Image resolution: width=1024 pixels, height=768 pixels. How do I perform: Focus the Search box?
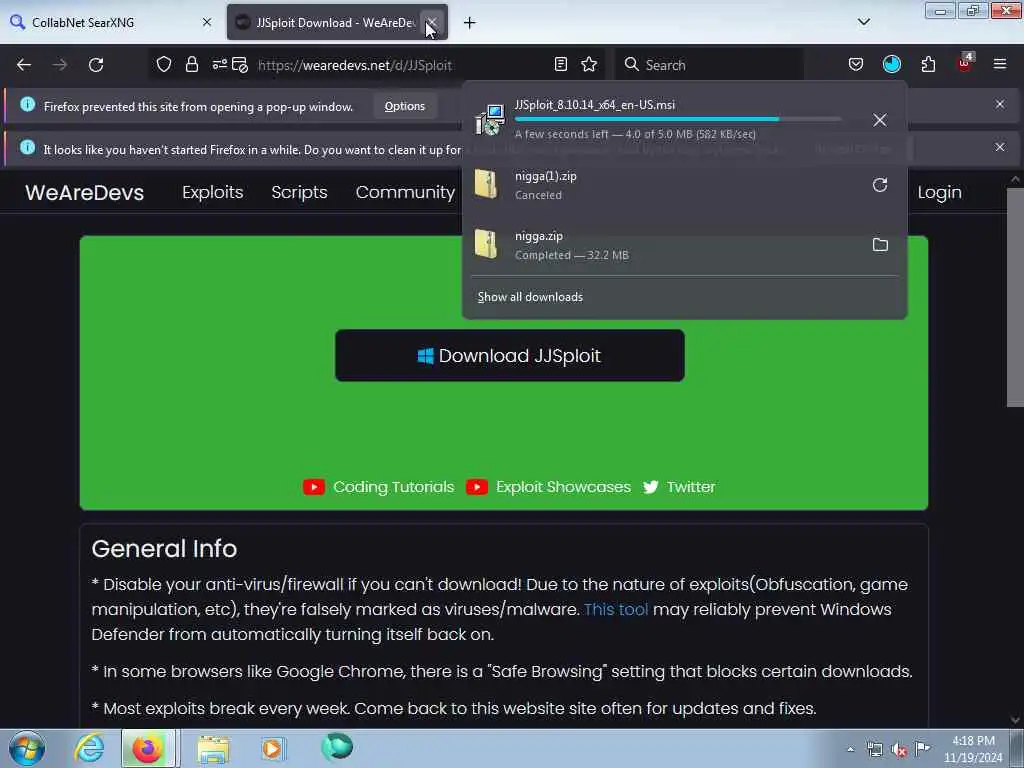(709, 65)
